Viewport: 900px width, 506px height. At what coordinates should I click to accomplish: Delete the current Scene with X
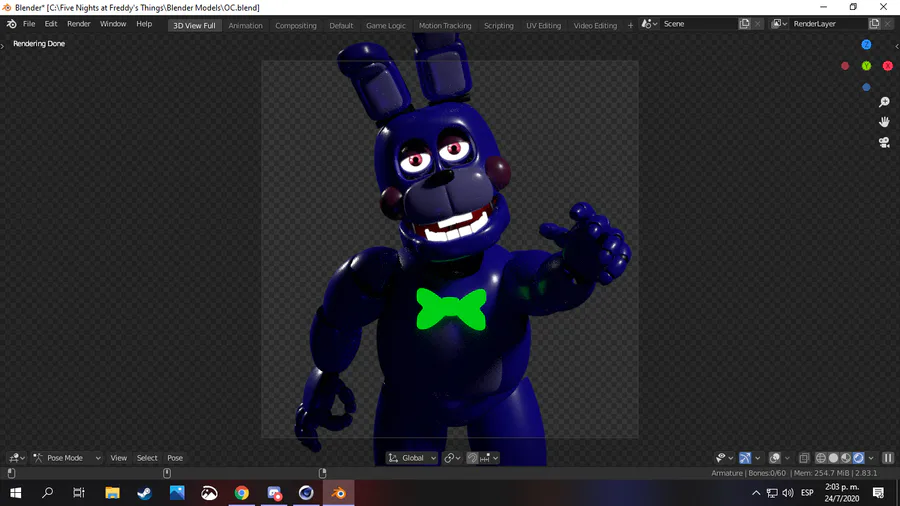(x=758, y=24)
